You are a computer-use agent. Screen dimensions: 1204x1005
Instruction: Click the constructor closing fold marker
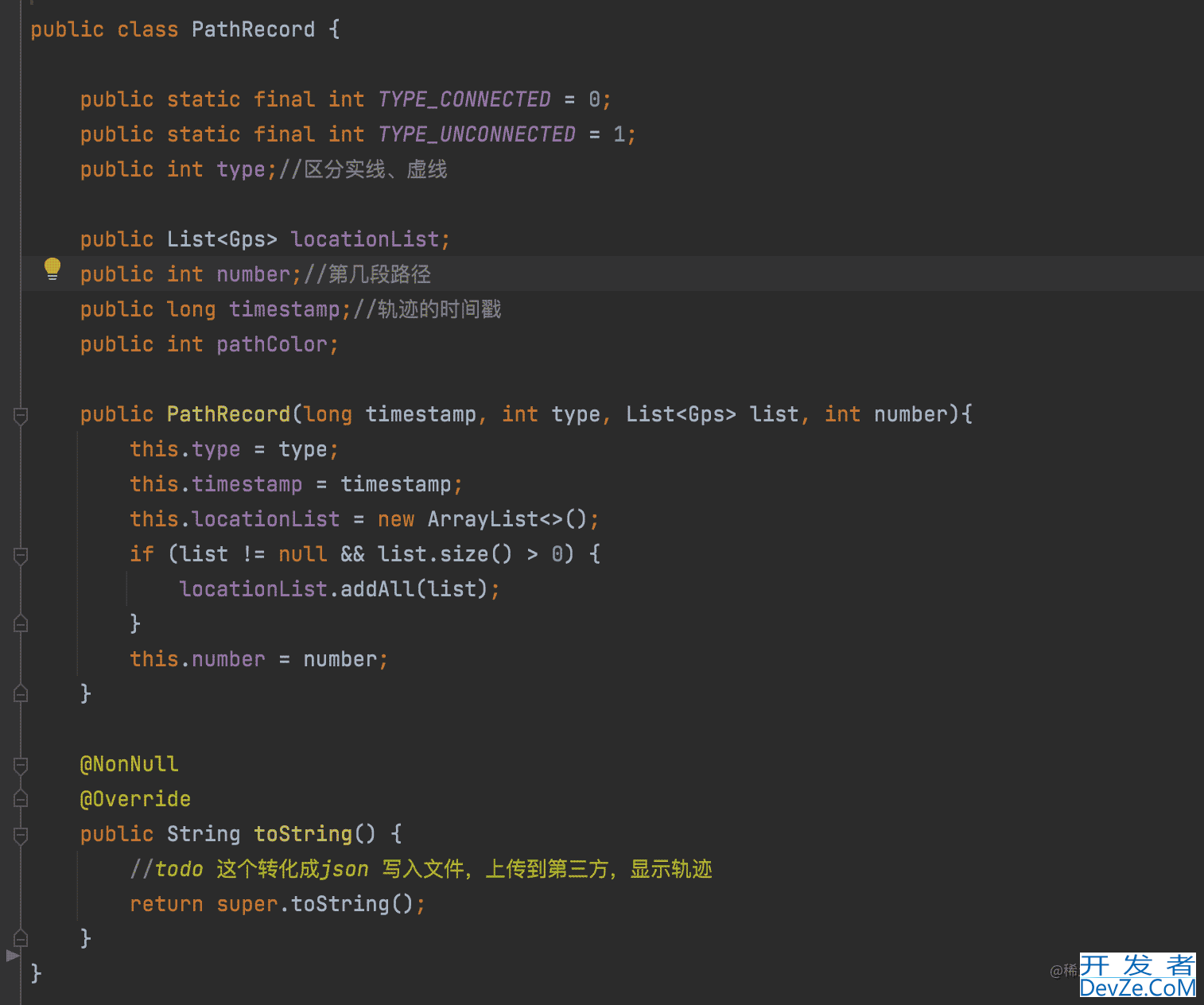tap(21, 693)
